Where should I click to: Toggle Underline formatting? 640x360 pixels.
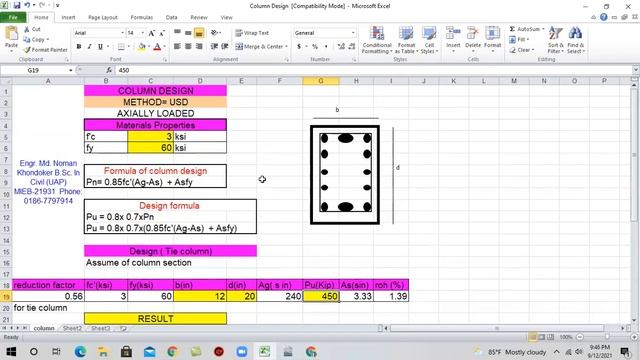point(100,47)
